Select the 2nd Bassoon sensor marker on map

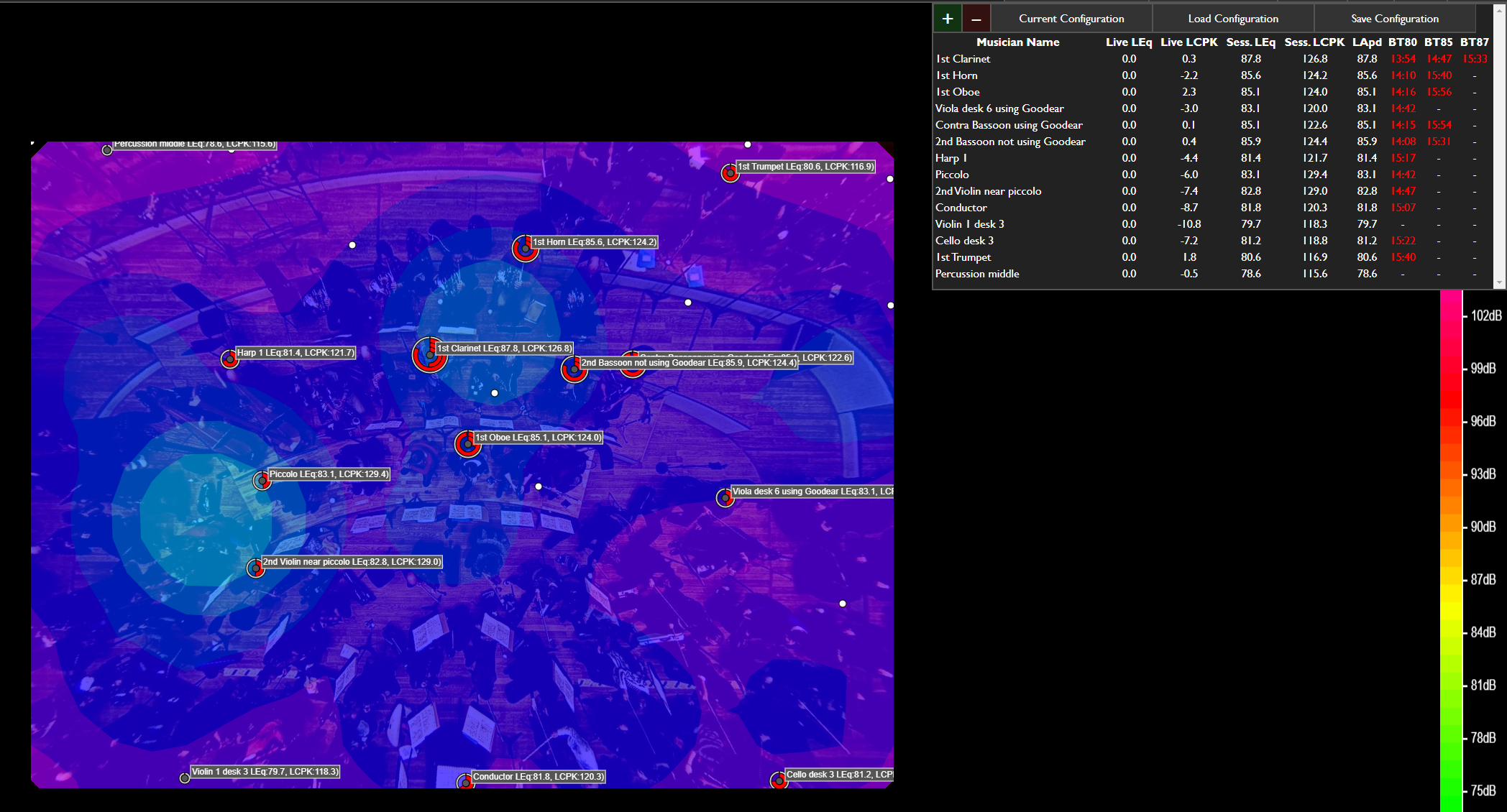tap(574, 369)
